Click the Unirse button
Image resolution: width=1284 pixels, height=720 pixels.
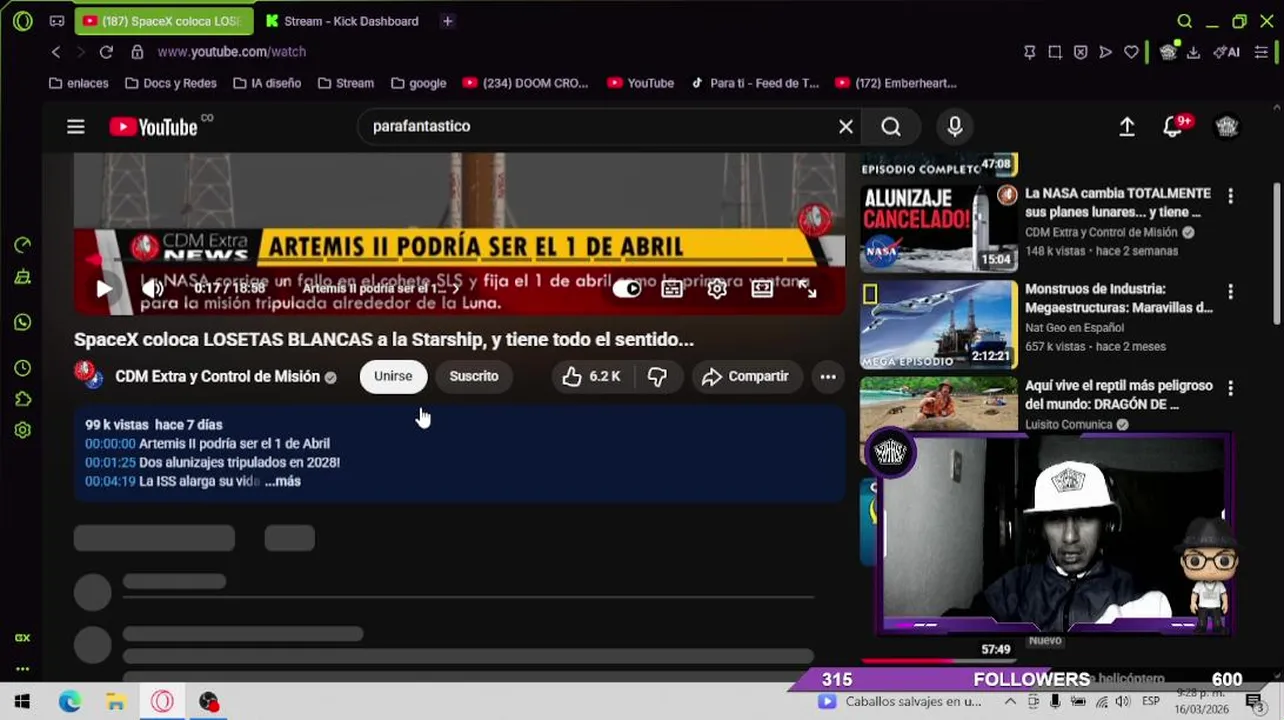(x=393, y=376)
